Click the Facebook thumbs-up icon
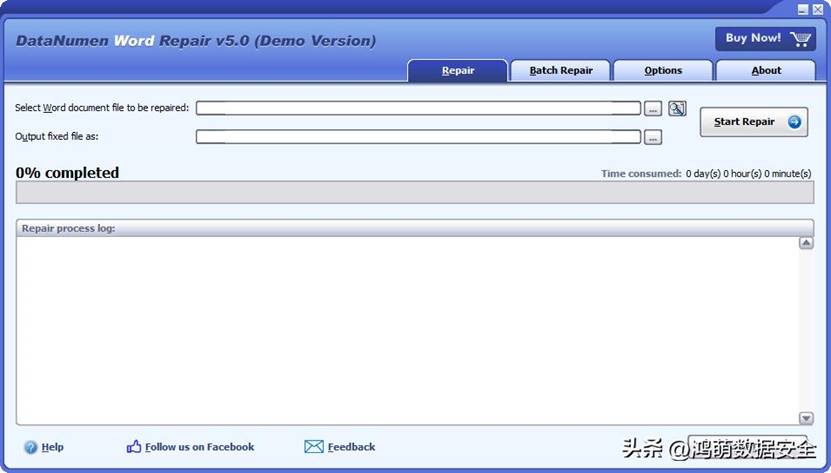 [x=134, y=446]
